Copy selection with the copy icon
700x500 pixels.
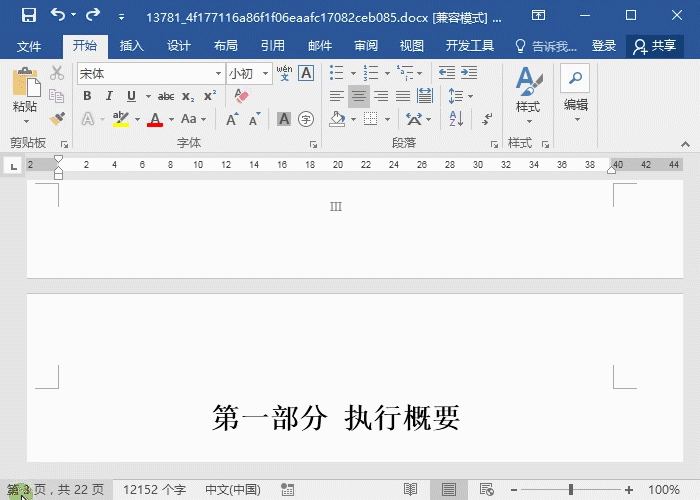(x=57, y=96)
